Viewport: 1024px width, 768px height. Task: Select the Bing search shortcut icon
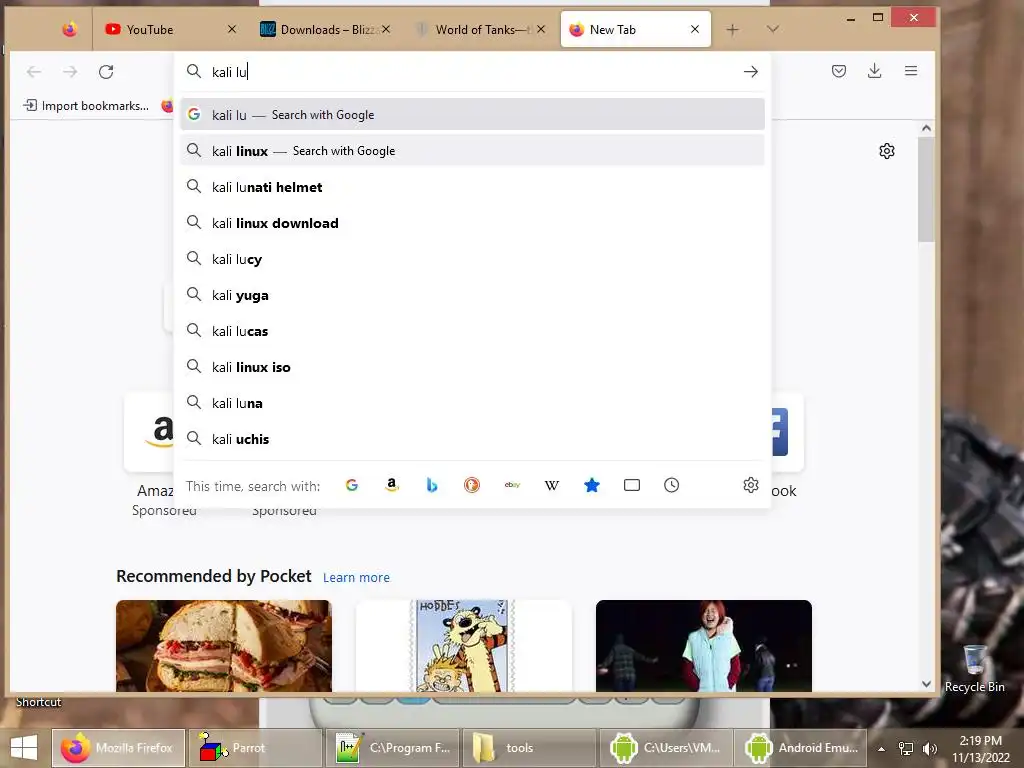click(432, 485)
